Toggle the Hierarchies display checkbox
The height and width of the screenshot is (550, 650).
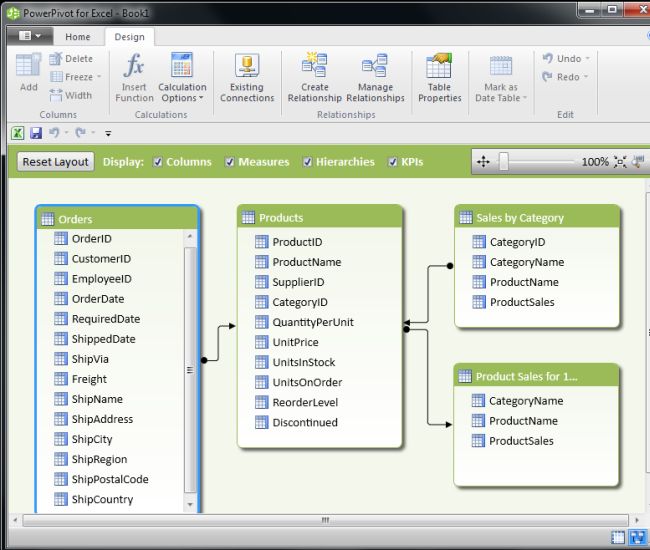tap(307, 162)
